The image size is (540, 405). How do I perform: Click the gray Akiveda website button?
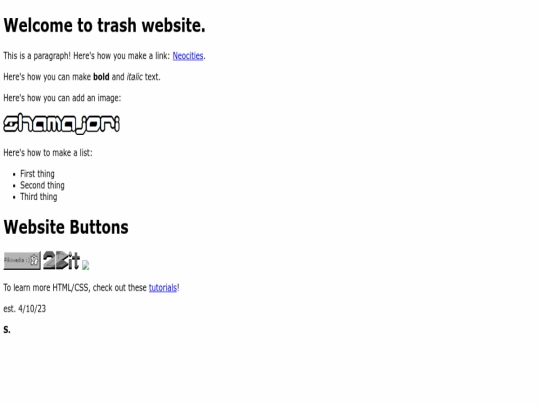pos(22,261)
